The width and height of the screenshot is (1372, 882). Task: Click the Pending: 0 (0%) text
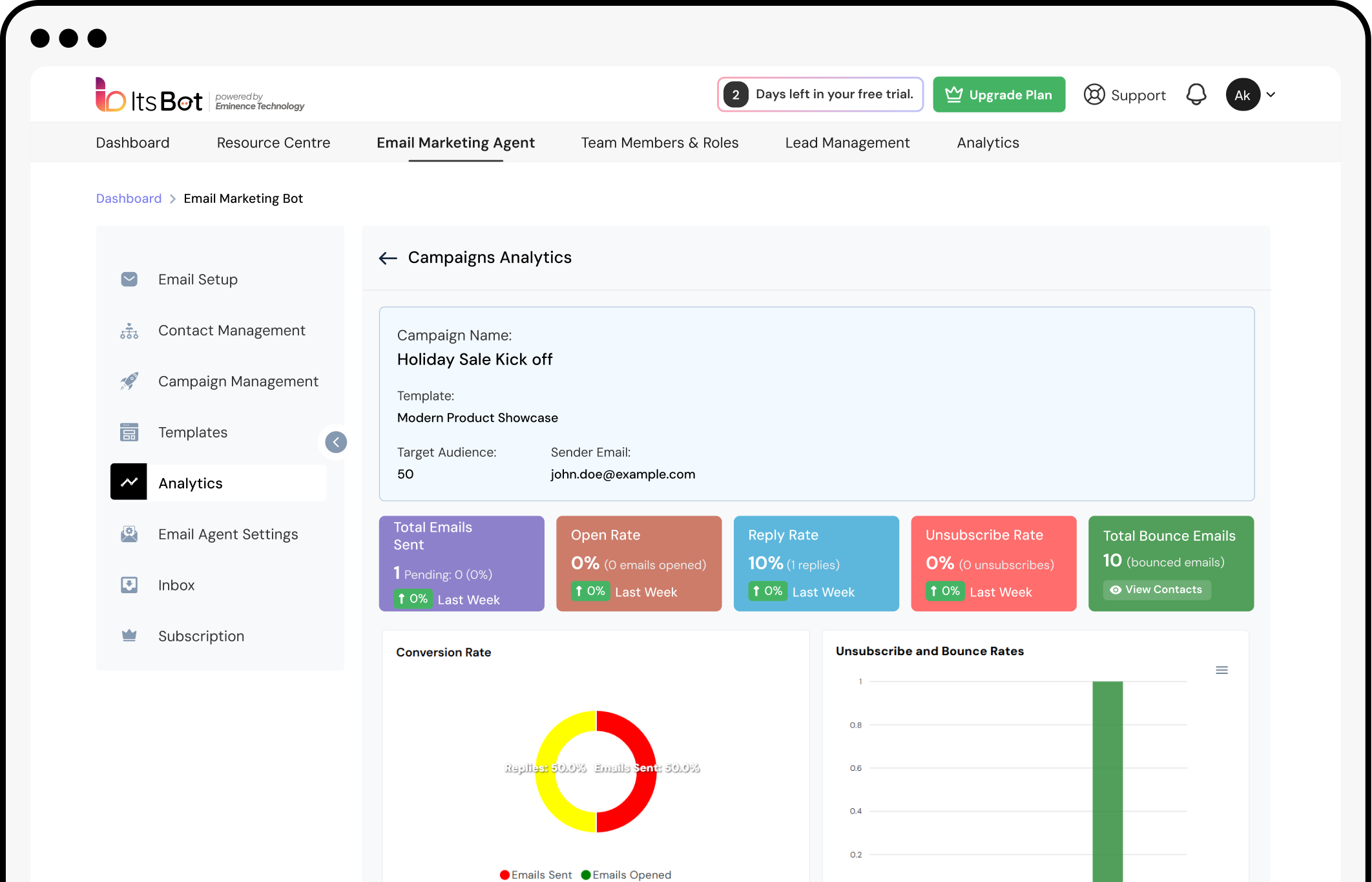448,574
